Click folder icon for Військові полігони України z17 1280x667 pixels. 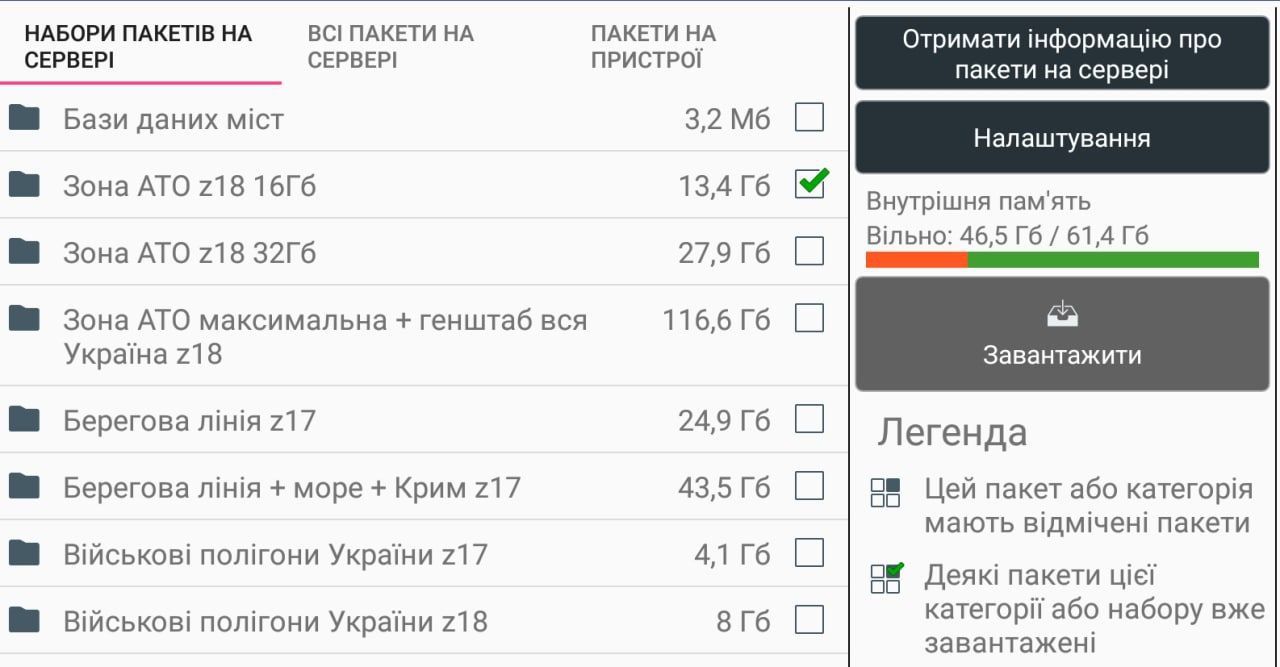[x=24, y=553]
